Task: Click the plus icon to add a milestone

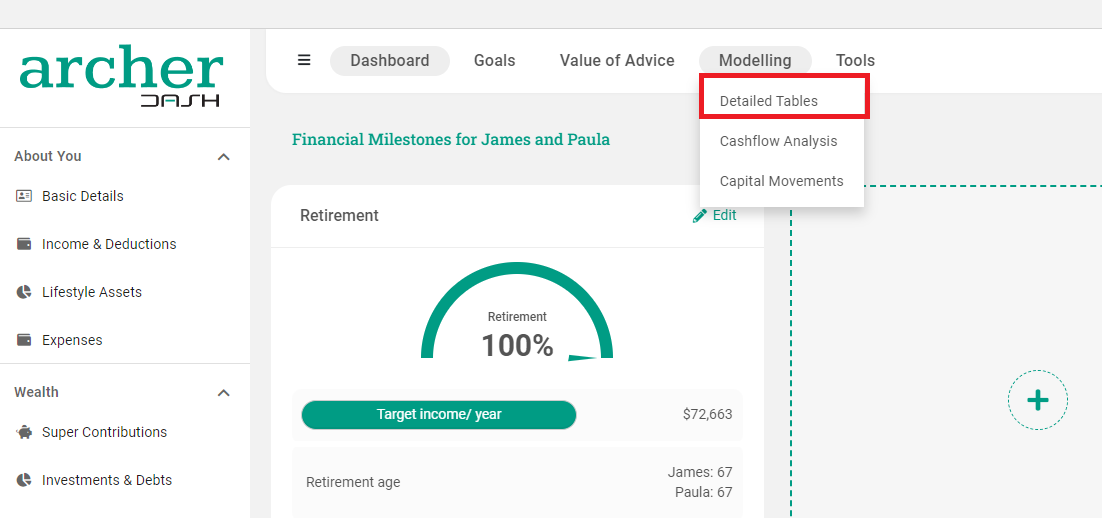Action: pos(1038,400)
